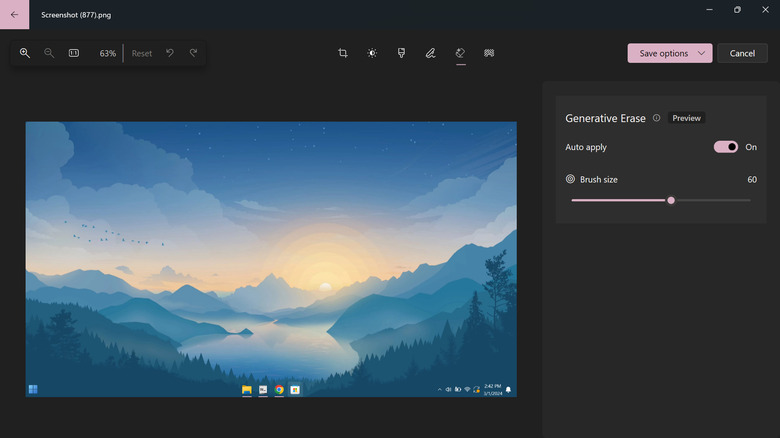The image size is (780, 438).
Task: Click the Generative Erase info icon
Action: pyautogui.click(x=657, y=118)
